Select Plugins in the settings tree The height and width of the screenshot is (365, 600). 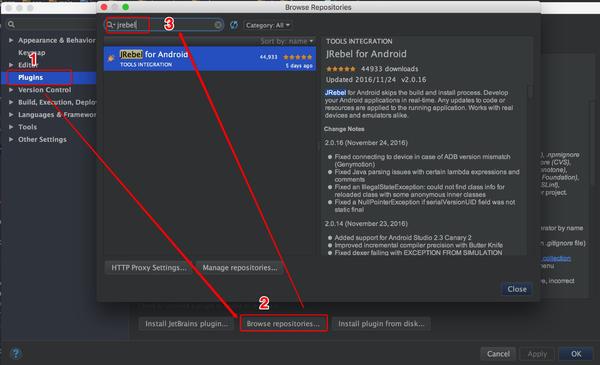point(31,77)
